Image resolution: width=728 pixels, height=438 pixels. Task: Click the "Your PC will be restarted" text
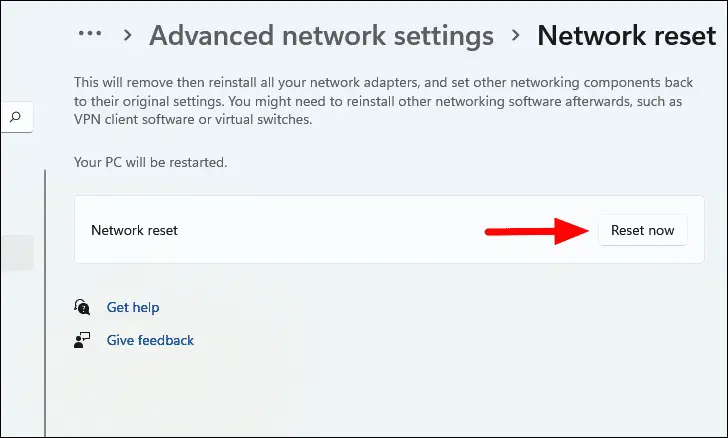(151, 161)
